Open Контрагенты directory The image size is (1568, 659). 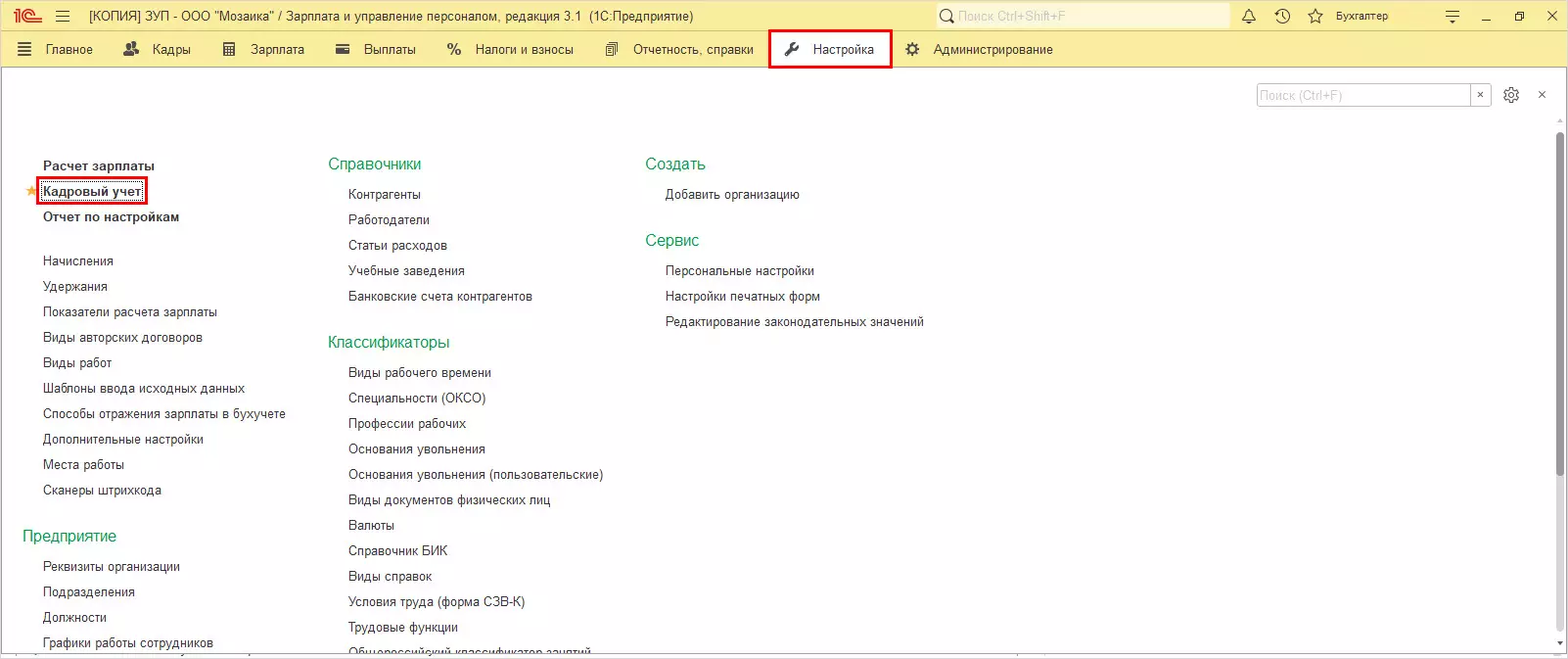(x=385, y=194)
